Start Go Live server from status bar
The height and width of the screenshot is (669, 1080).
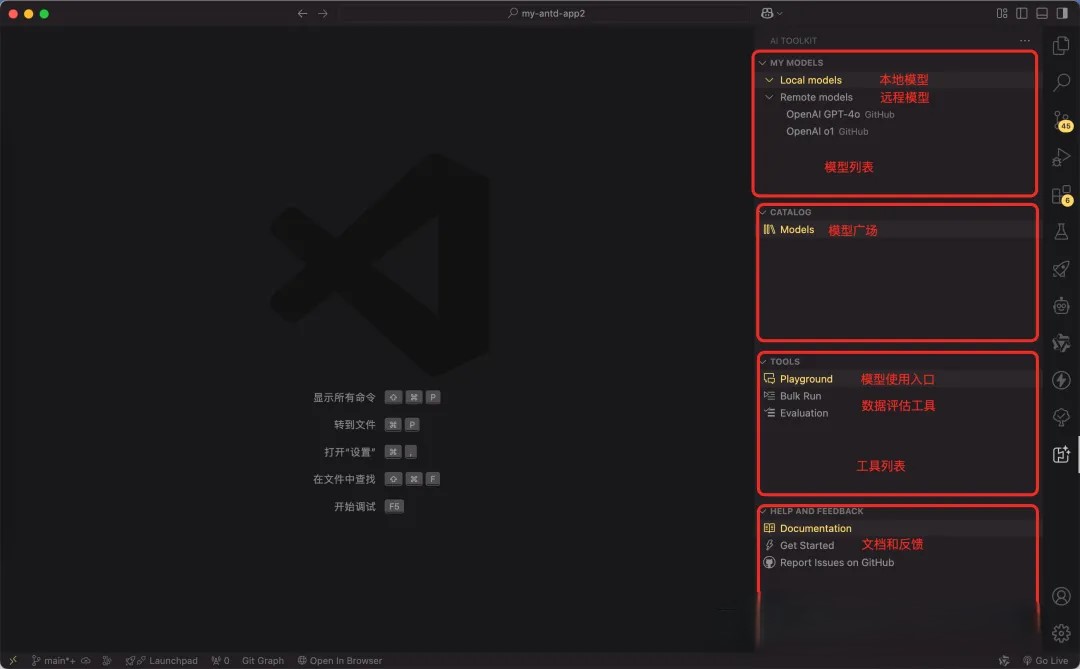pyautogui.click(x=1046, y=660)
